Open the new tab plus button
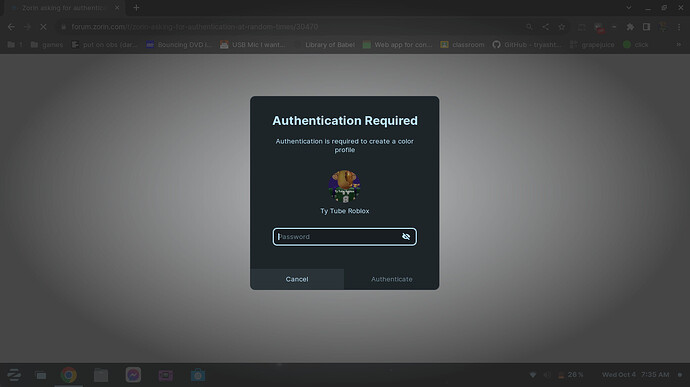Viewport: 690px width, 387px height. point(136,8)
